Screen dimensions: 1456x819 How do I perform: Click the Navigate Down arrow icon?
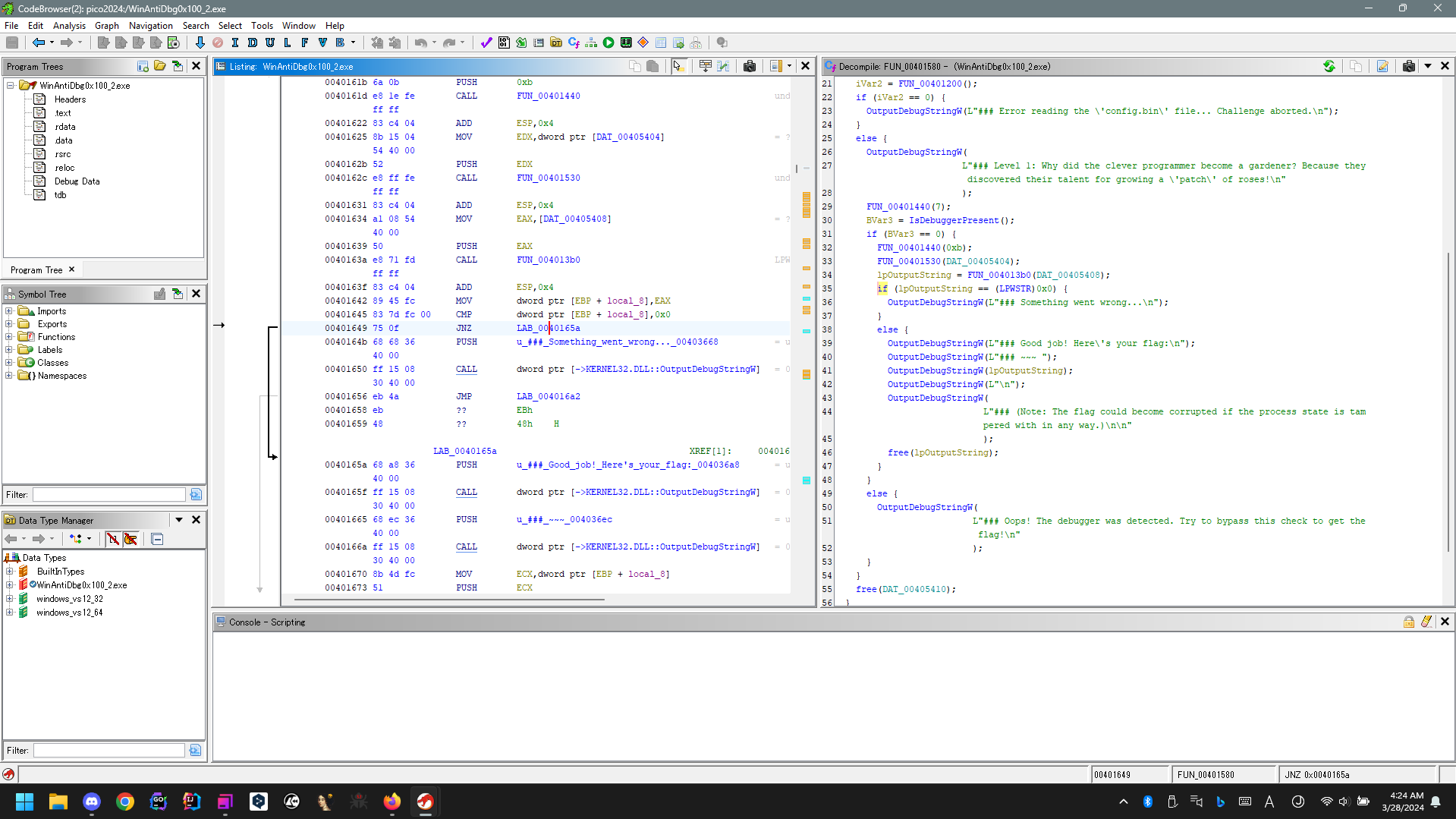point(200,43)
